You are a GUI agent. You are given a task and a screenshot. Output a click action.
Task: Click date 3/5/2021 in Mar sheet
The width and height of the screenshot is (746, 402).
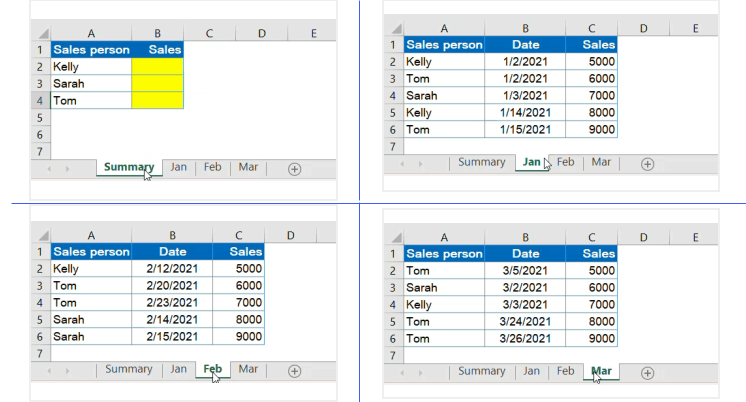(x=525, y=271)
